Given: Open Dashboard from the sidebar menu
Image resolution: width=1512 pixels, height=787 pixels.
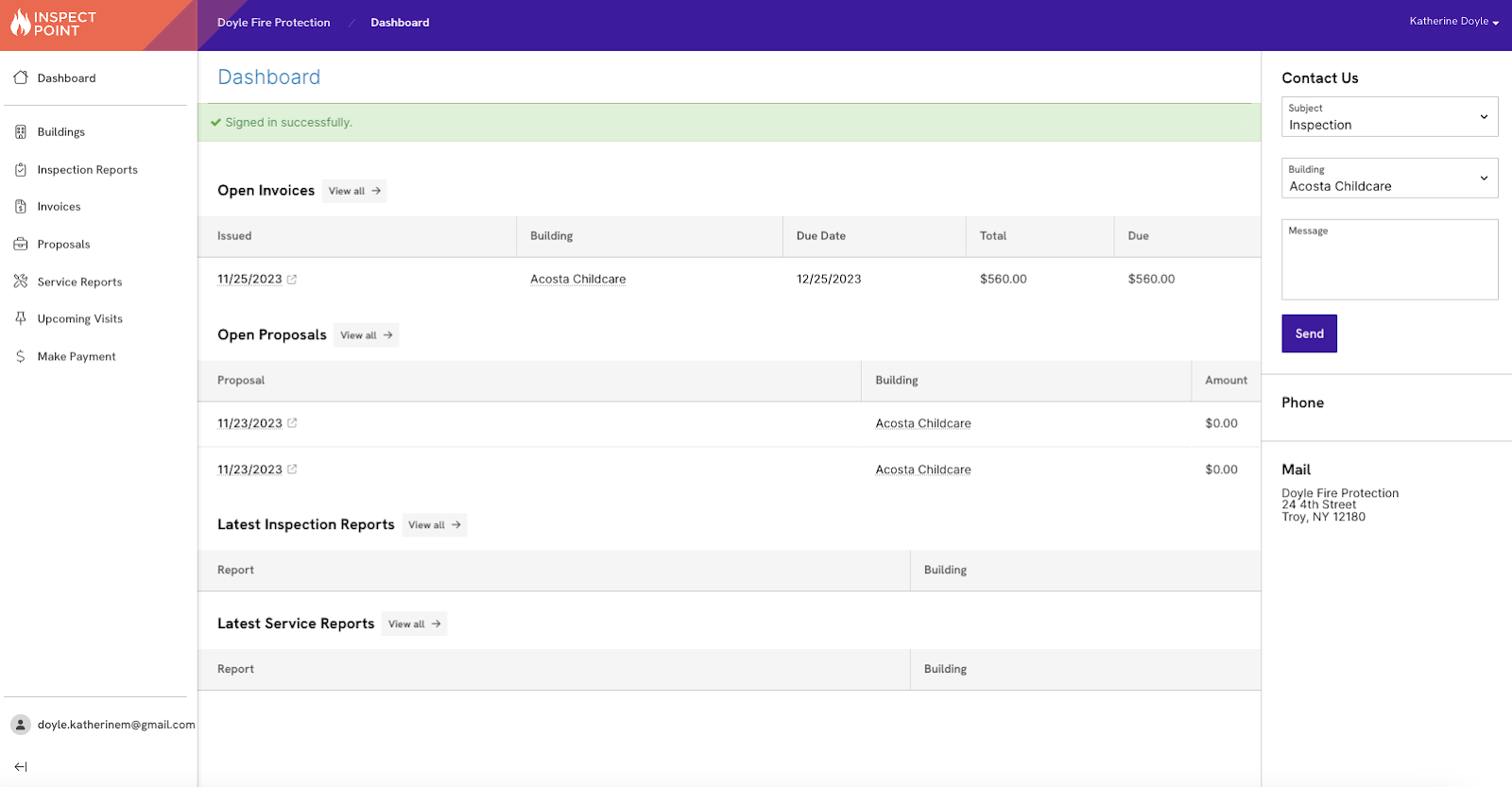Looking at the screenshot, I should [66, 78].
